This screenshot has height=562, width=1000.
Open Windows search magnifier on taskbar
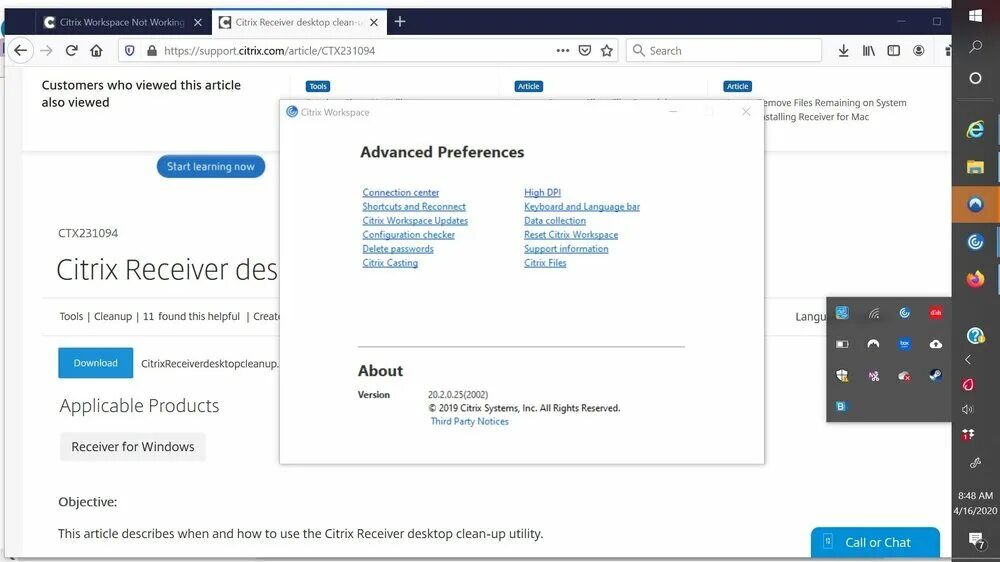click(x=975, y=47)
